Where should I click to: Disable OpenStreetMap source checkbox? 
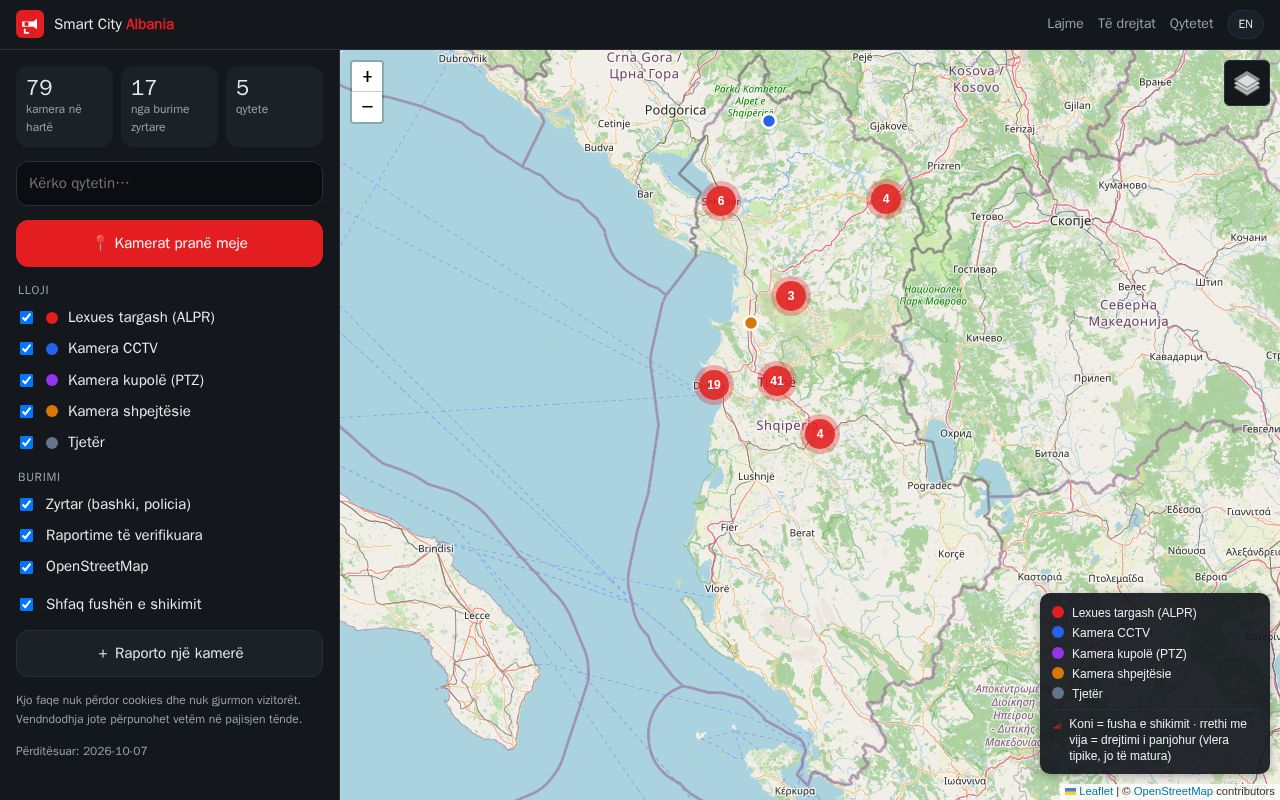click(27, 567)
